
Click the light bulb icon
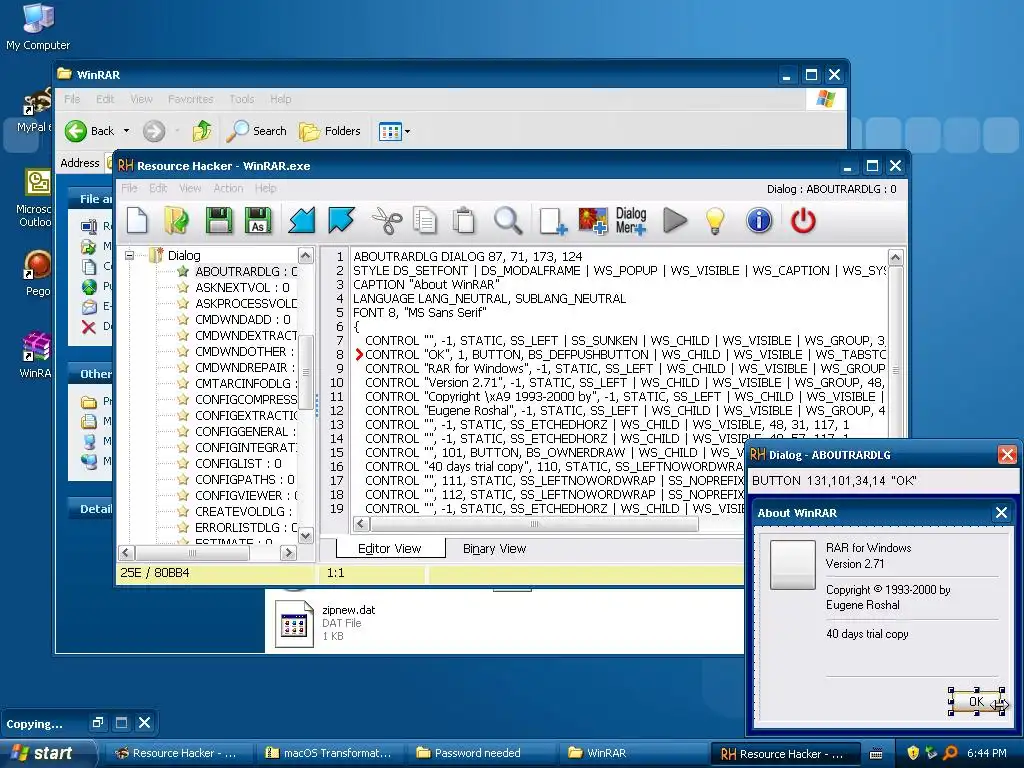(715, 220)
